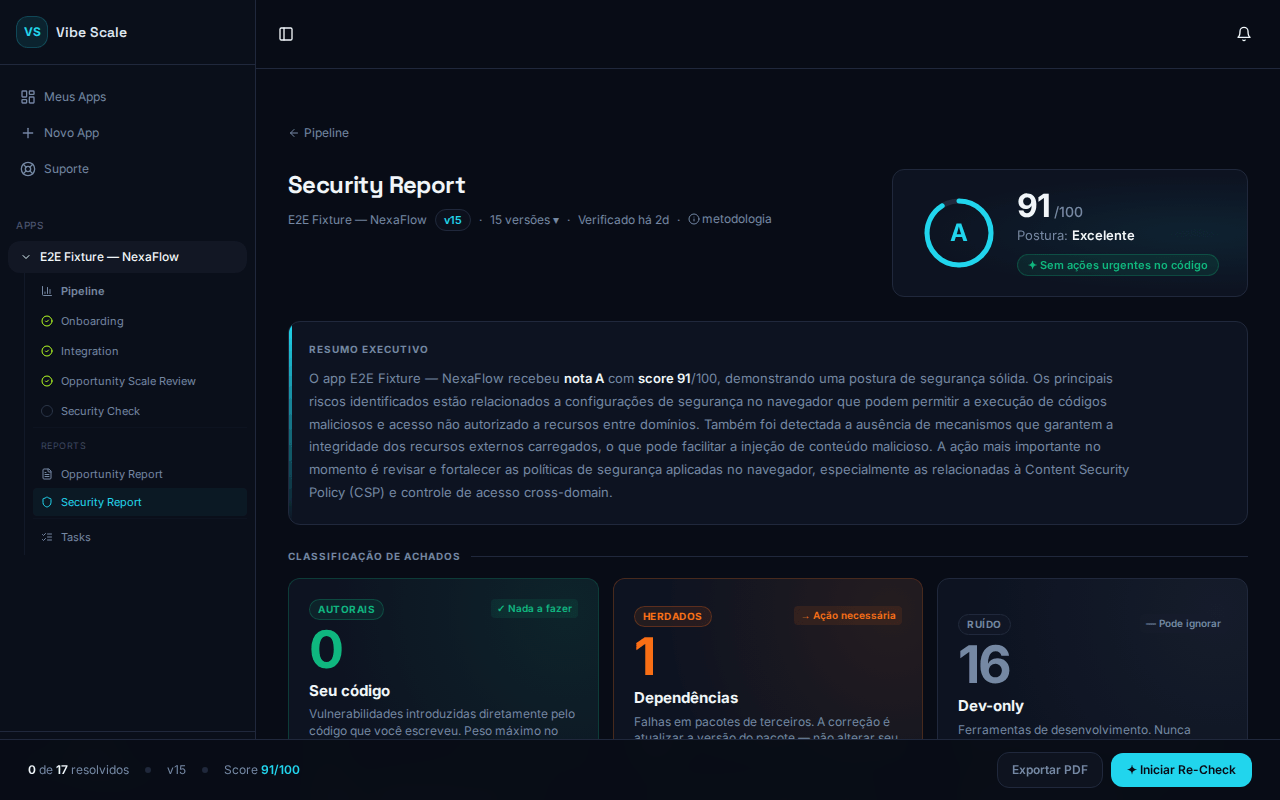This screenshot has height=800, width=1280.
Task: Click the Meus Apps grid icon
Action: click(28, 97)
